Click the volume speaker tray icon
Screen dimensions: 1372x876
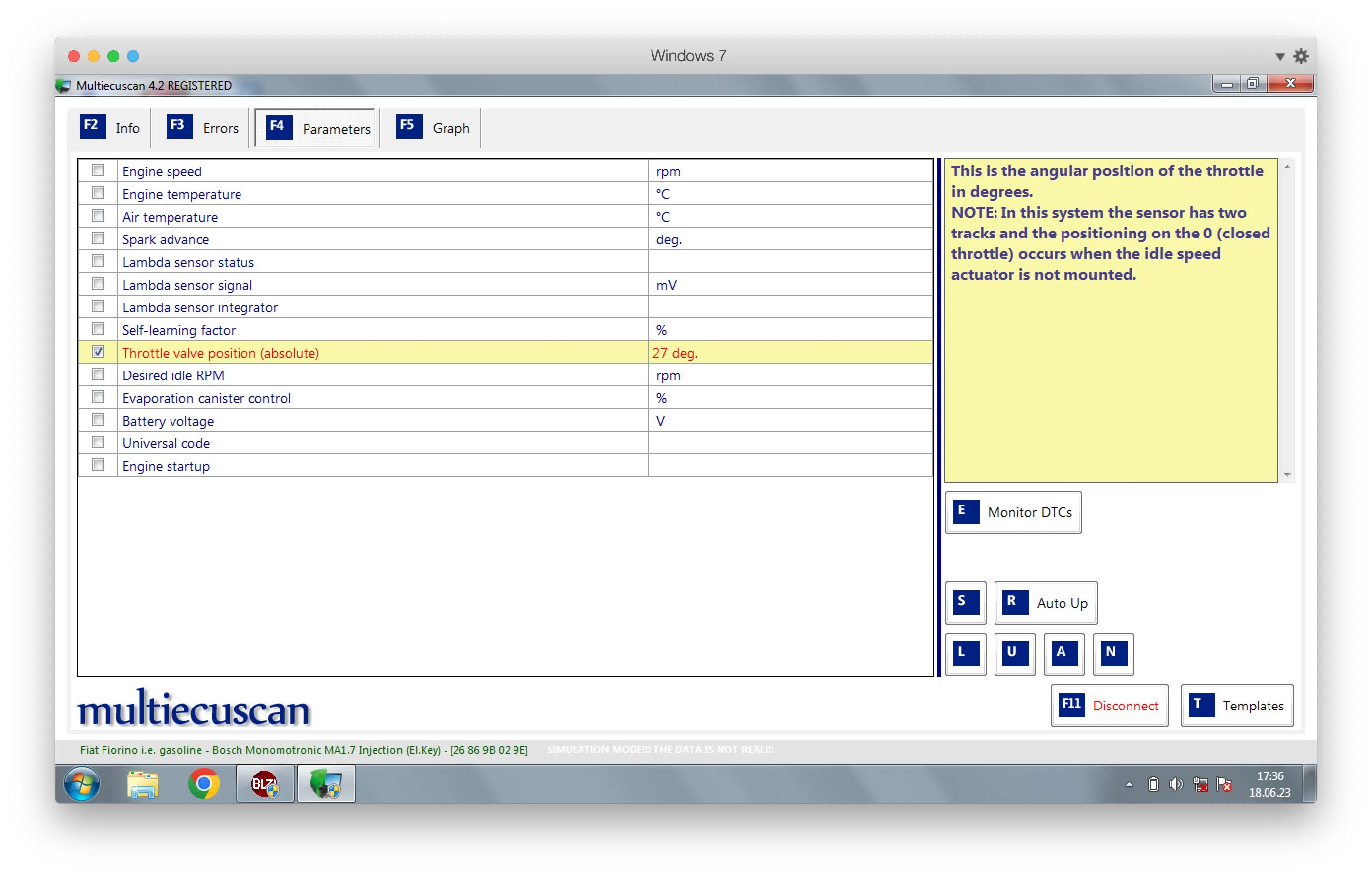1175,784
